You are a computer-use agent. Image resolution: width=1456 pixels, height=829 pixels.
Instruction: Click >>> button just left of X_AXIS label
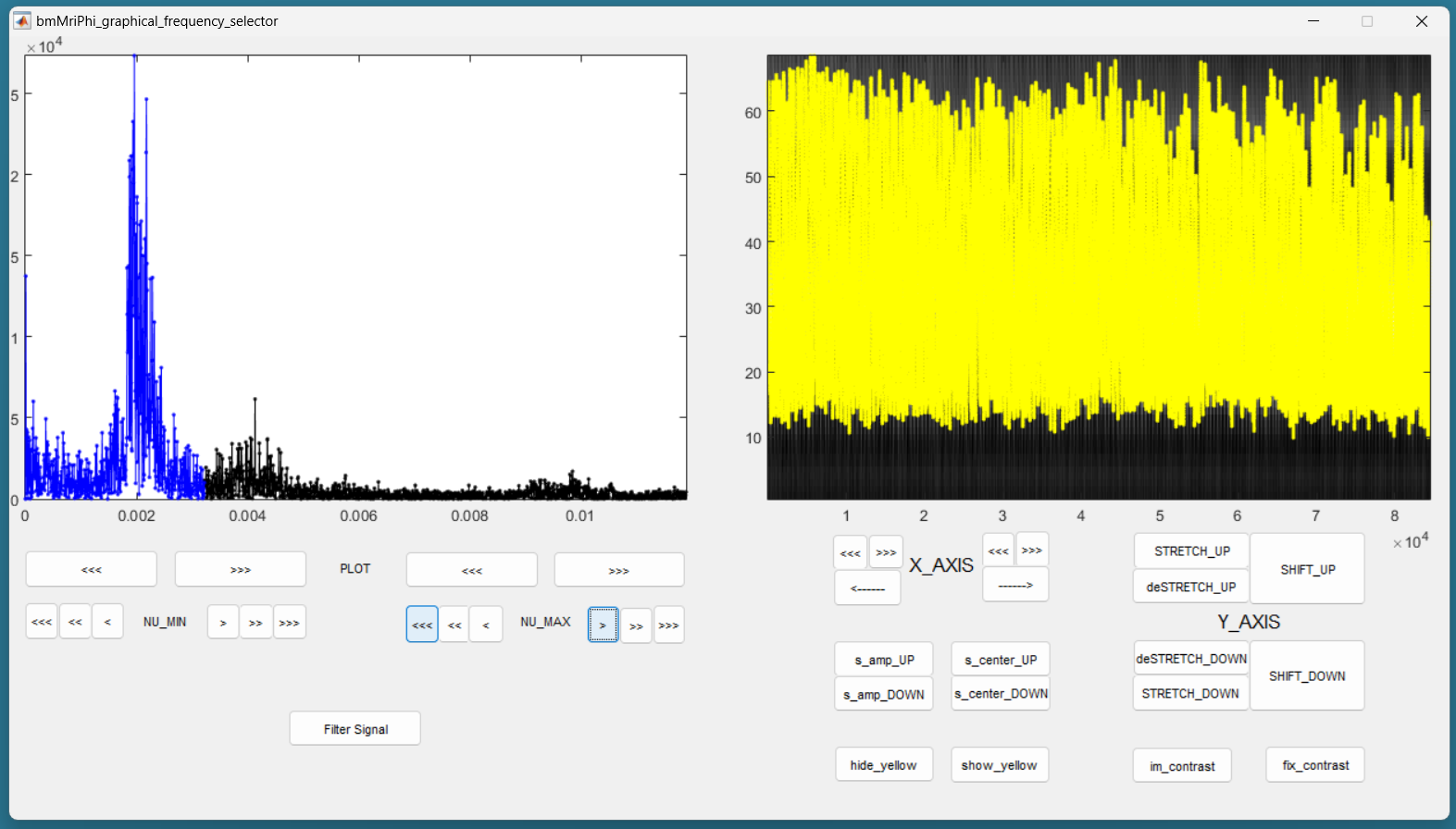[886, 552]
